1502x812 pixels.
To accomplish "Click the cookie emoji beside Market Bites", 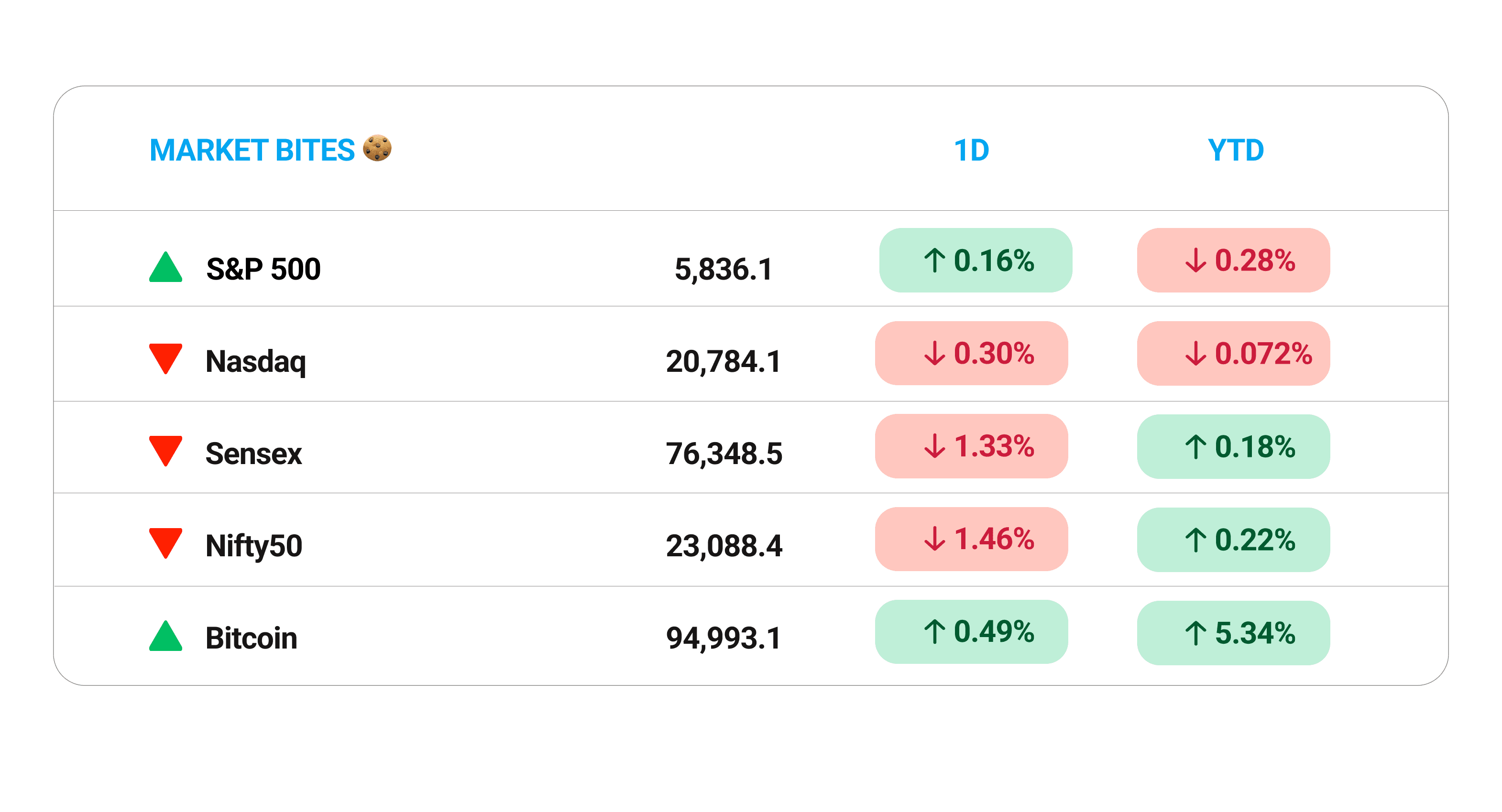I will [377, 148].
